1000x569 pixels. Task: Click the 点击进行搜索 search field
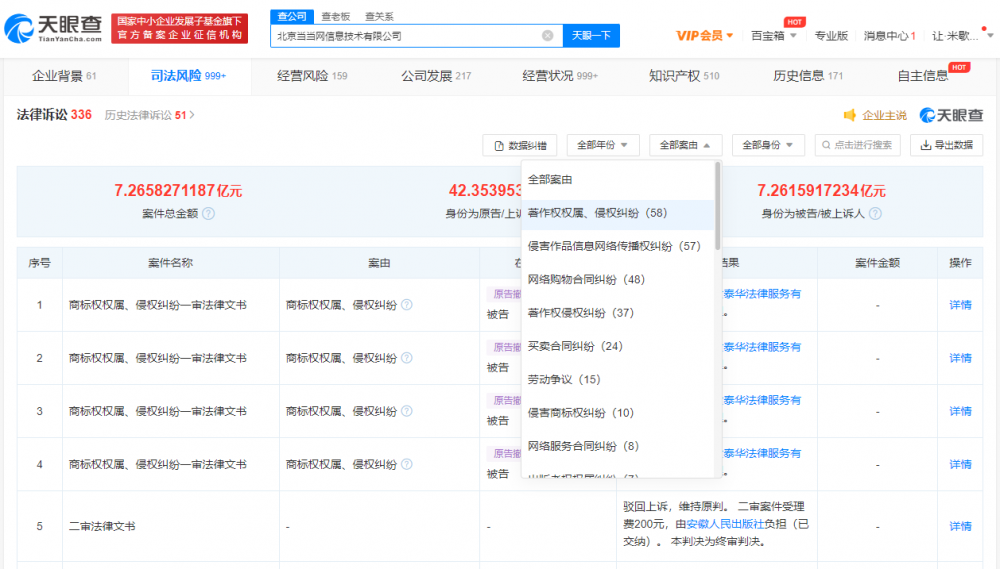858,145
